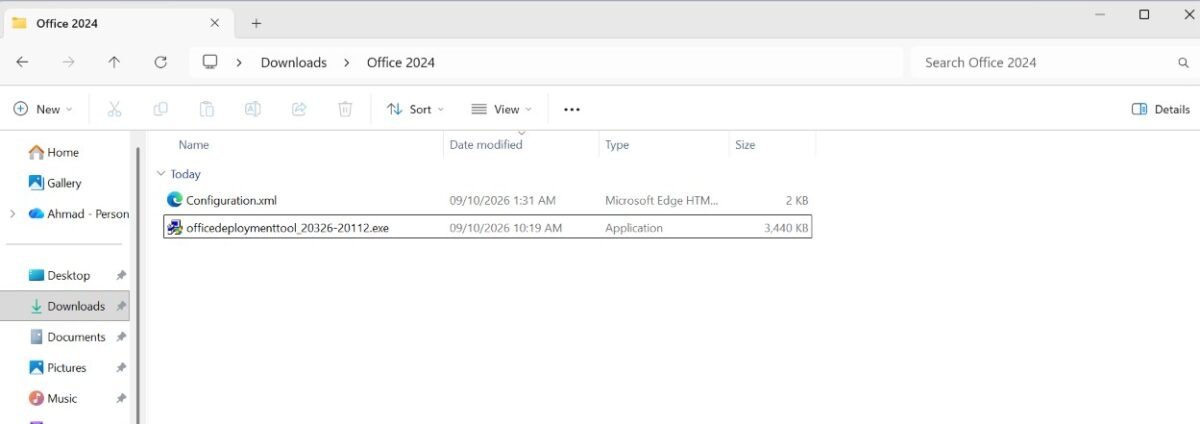Click the date 09/10/2026 10:19 AM

click(506, 228)
